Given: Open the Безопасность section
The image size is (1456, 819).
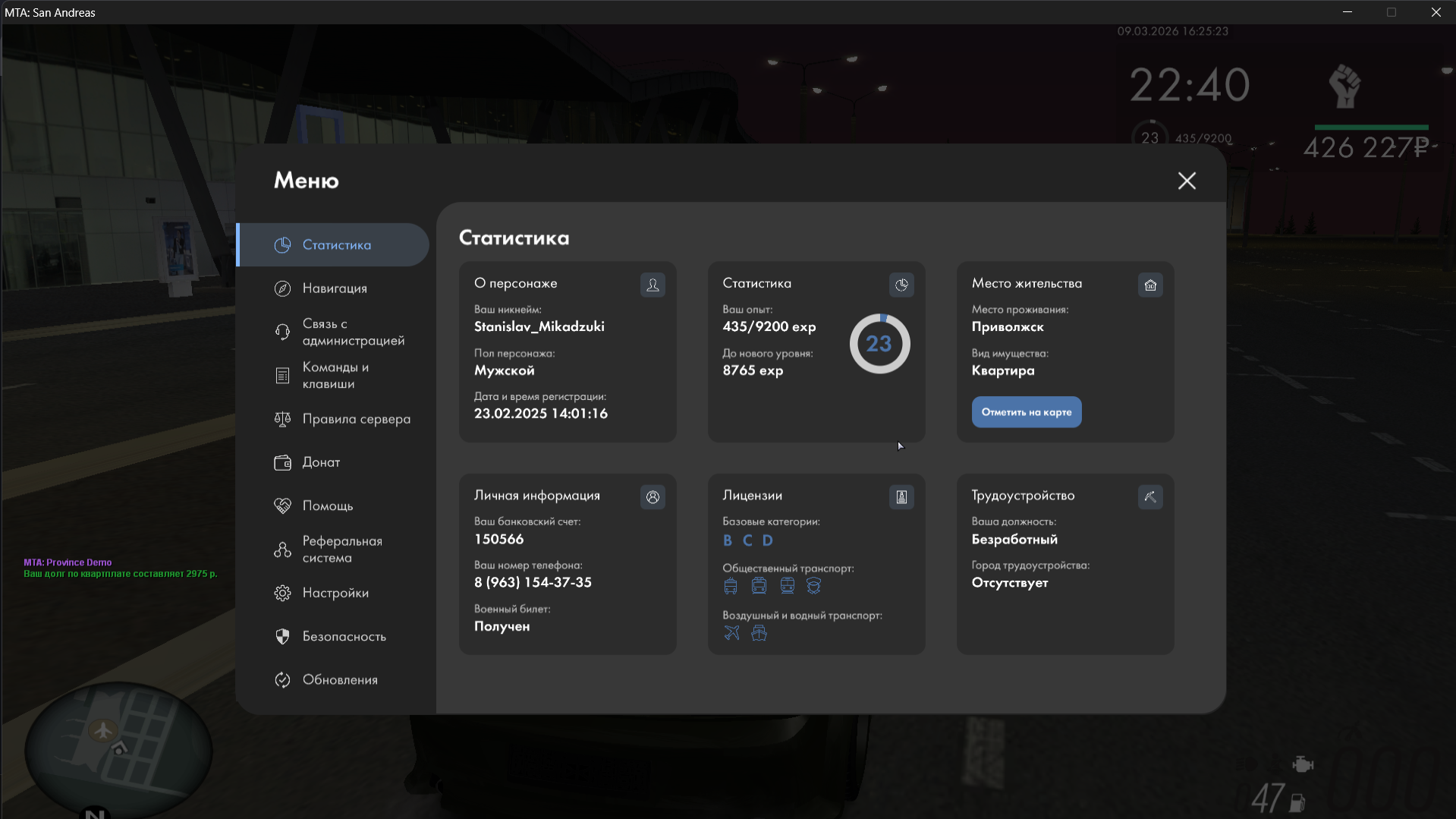Looking at the screenshot, I should 344,637.
